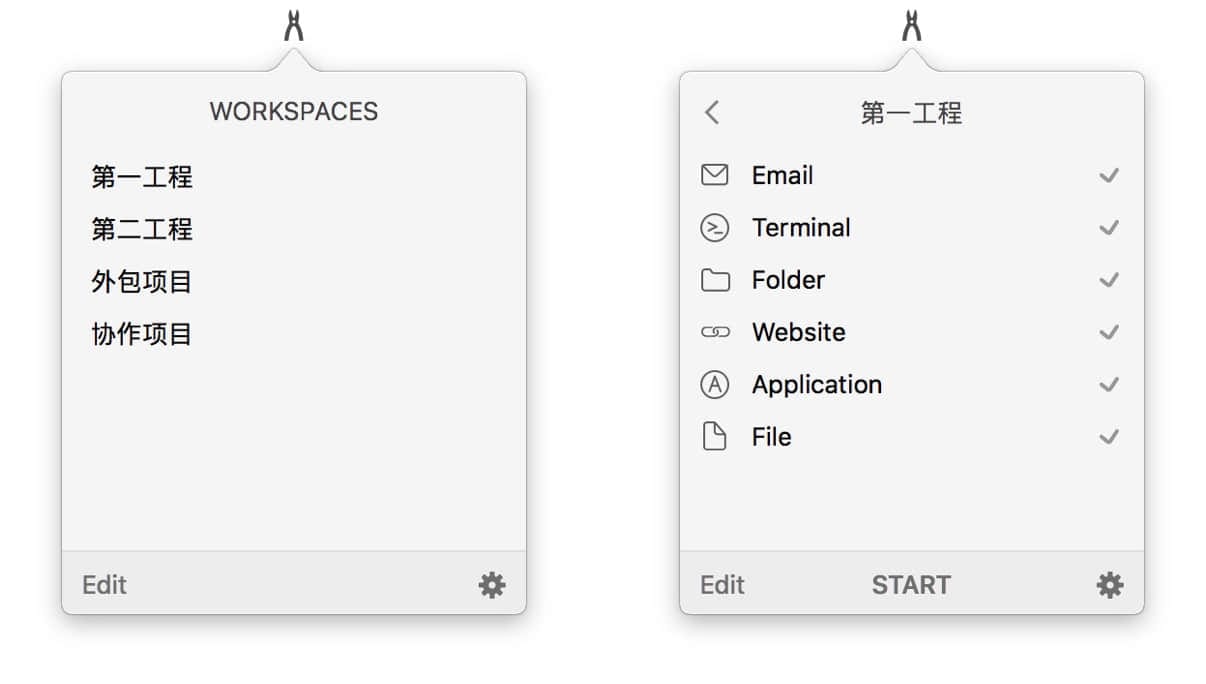Click the Application circled-A icon

click(714, 385)
